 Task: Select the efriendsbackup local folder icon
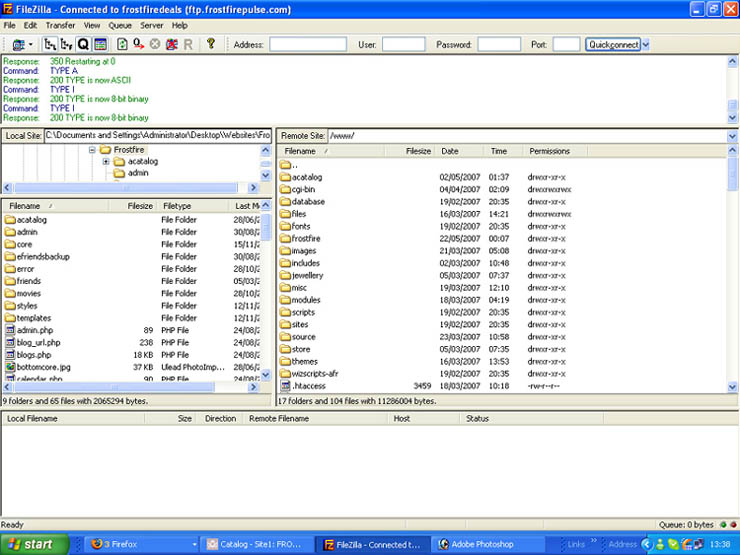[x=10, y=256]
